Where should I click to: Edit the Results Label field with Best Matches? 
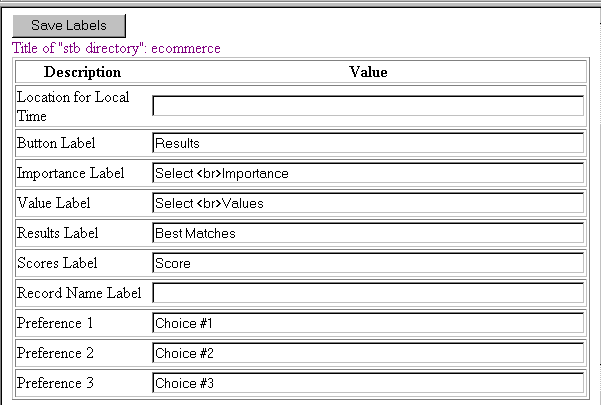pyautogui.click(x=367, y=233)
